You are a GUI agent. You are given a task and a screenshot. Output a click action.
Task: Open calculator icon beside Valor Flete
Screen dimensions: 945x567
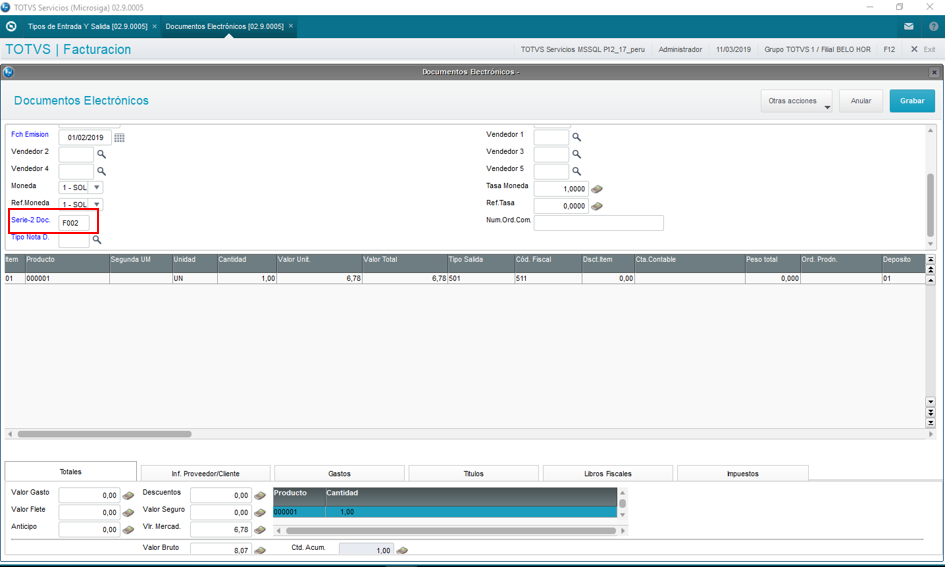(x=128, y=513)
